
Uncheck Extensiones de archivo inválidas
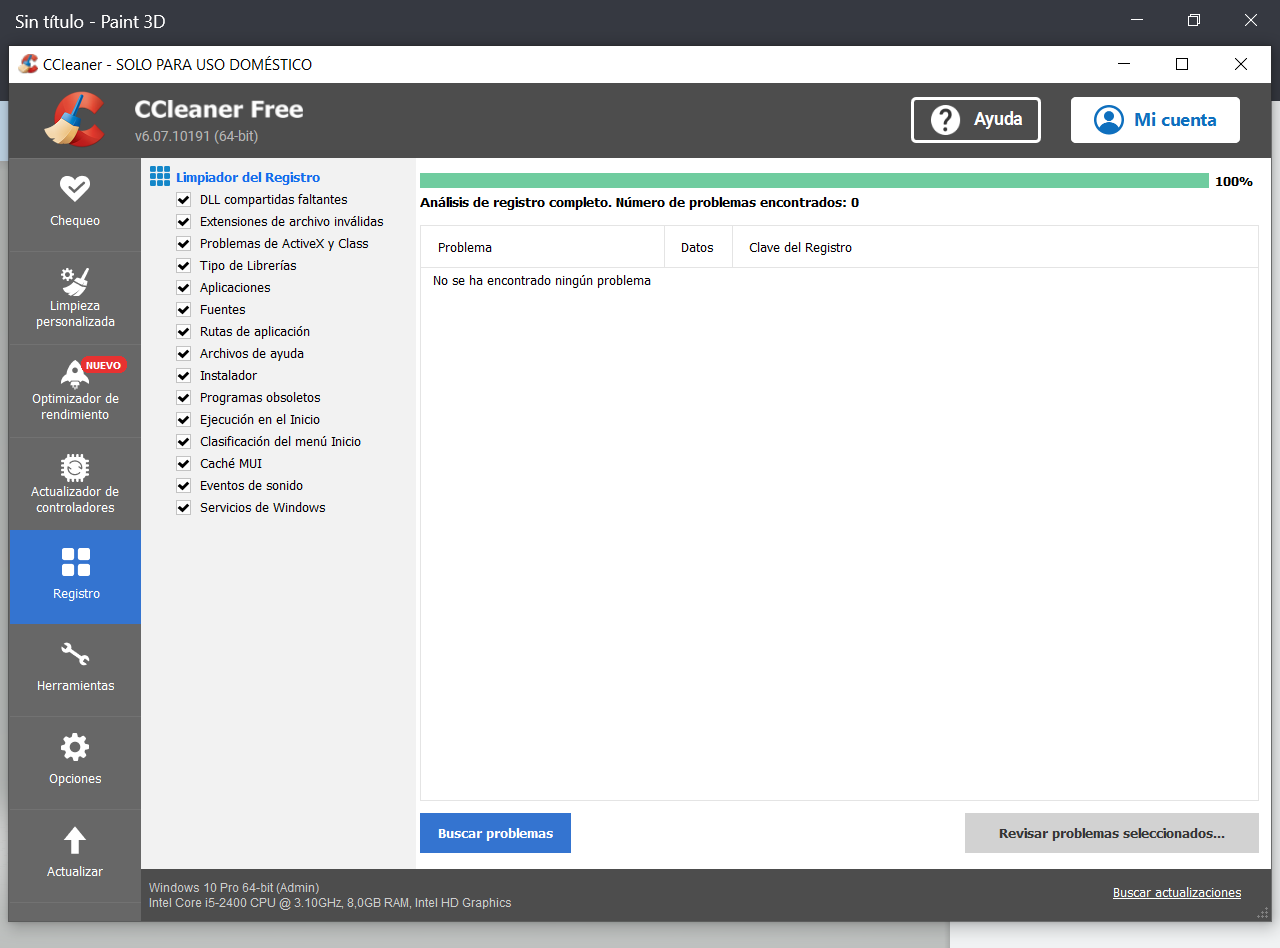click(x=183, y=222)
